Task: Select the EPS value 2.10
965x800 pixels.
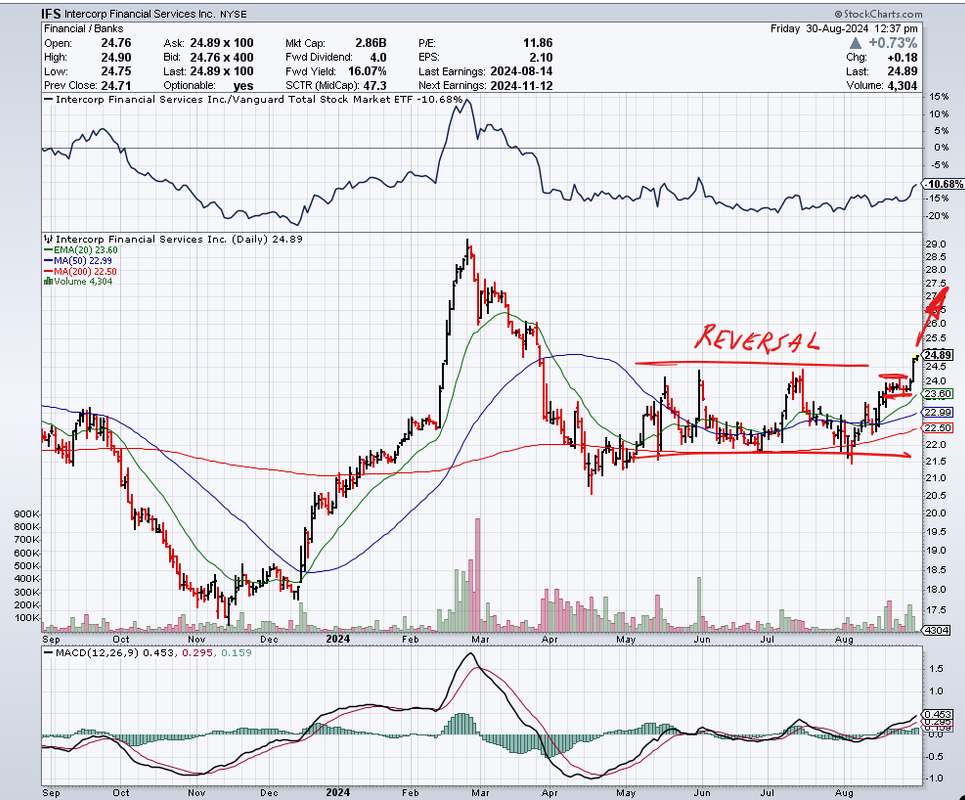Action: click(541, 57)
